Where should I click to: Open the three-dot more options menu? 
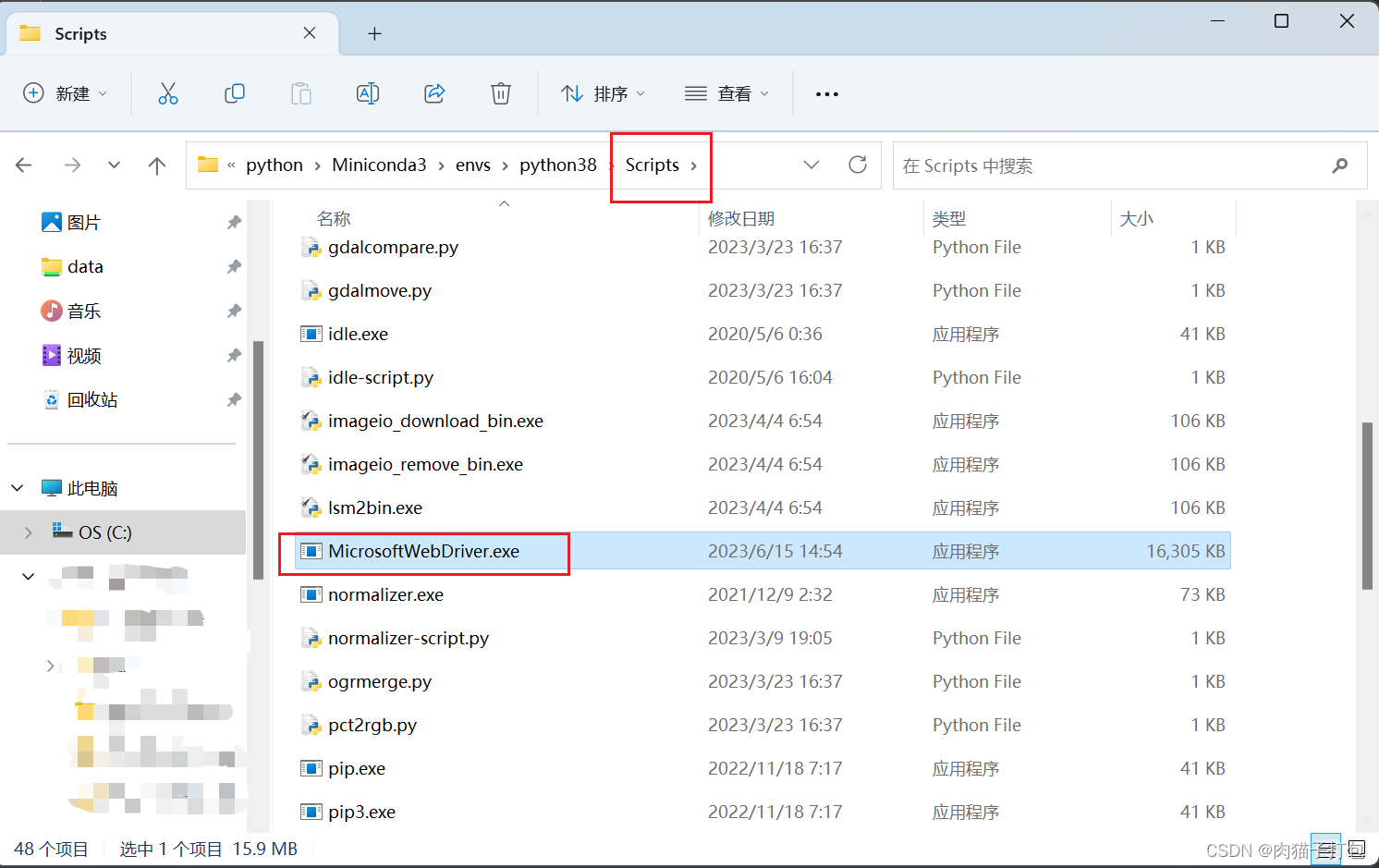point(827,93)
